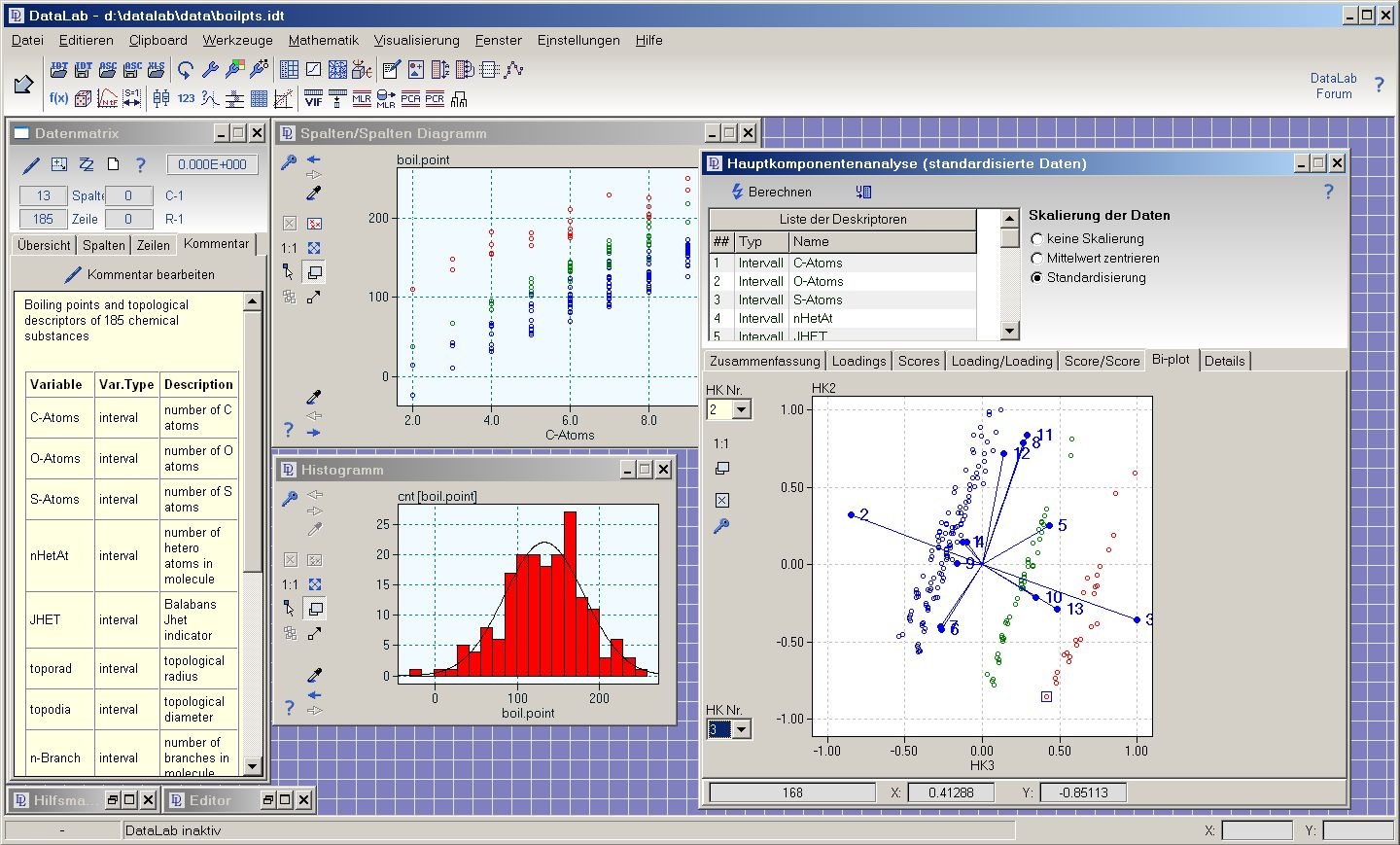The height and width of the screenshot is (845, 1400).
Task: Click the box plot toolbar icon
Action: pyautogui.click(x=161, y=98)
